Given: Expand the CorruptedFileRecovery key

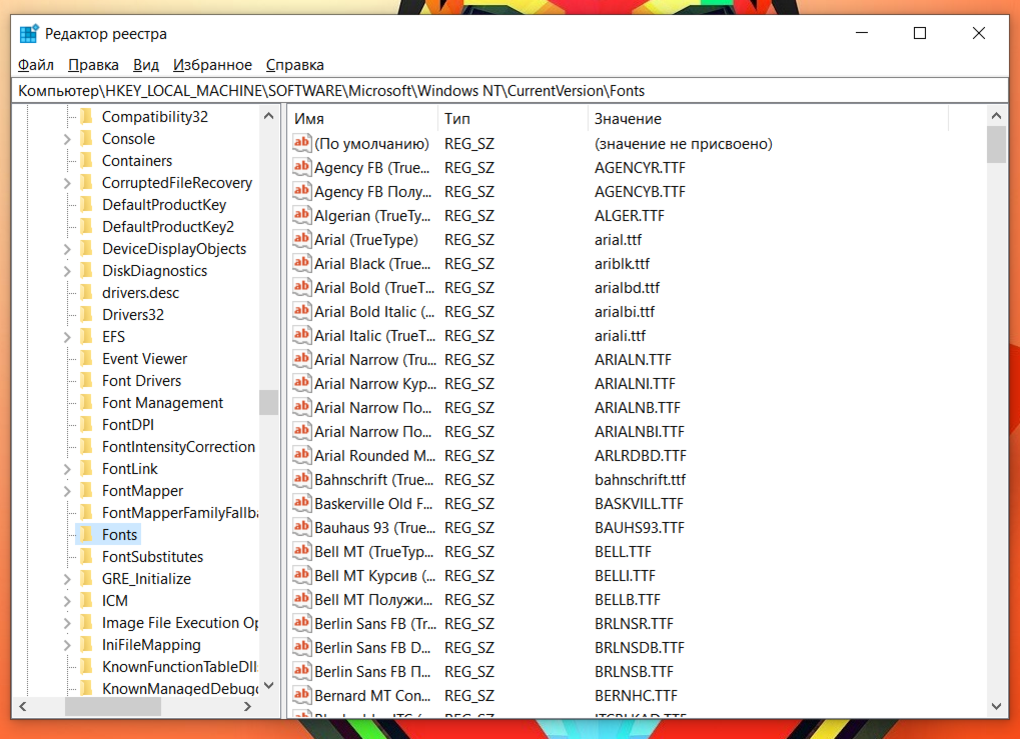Looking at the screenshot, I should coord(67,183).
